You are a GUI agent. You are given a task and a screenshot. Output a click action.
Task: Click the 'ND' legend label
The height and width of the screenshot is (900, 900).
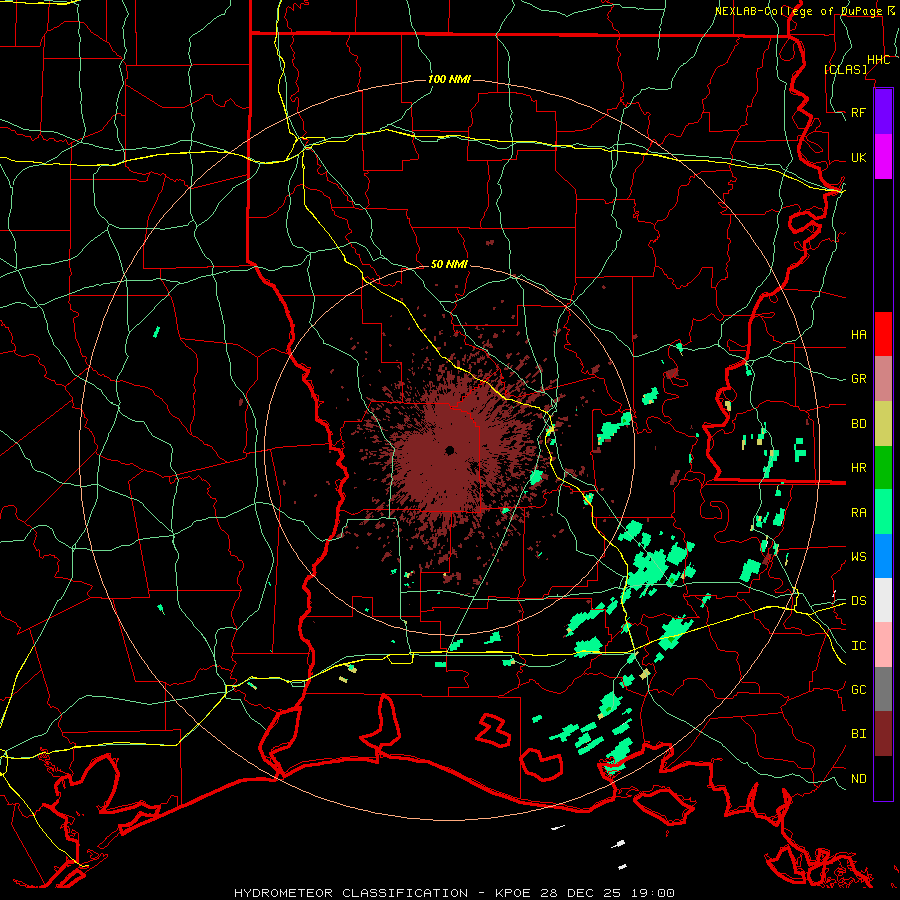coord(858,779)
